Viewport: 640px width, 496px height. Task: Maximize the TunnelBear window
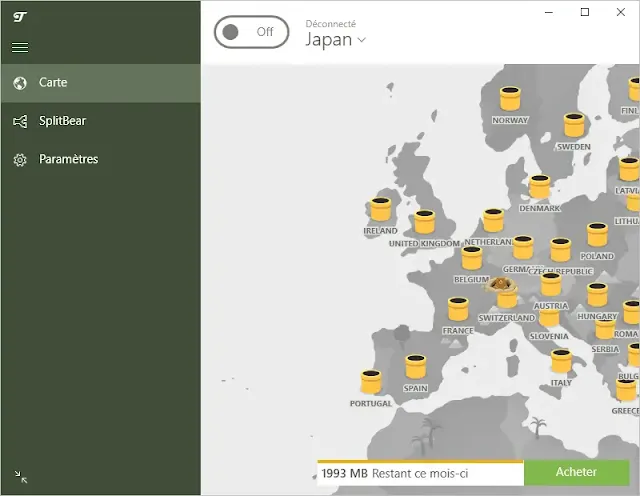coord(584,12)
